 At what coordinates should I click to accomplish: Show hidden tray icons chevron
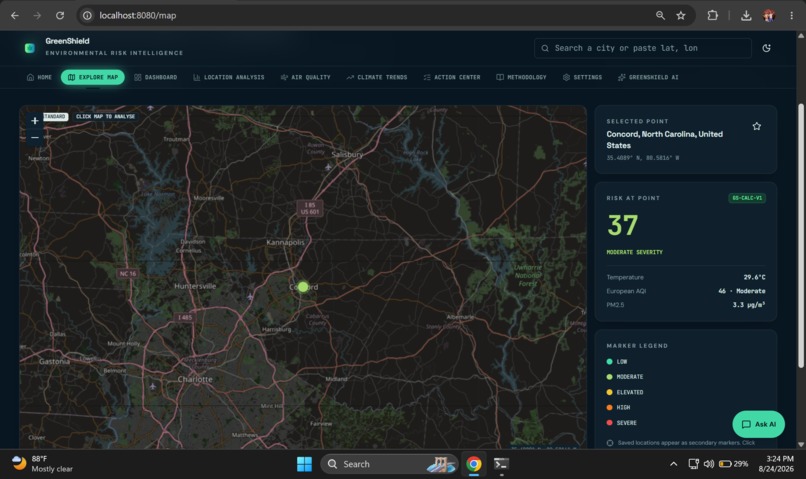tap(673, 464)
